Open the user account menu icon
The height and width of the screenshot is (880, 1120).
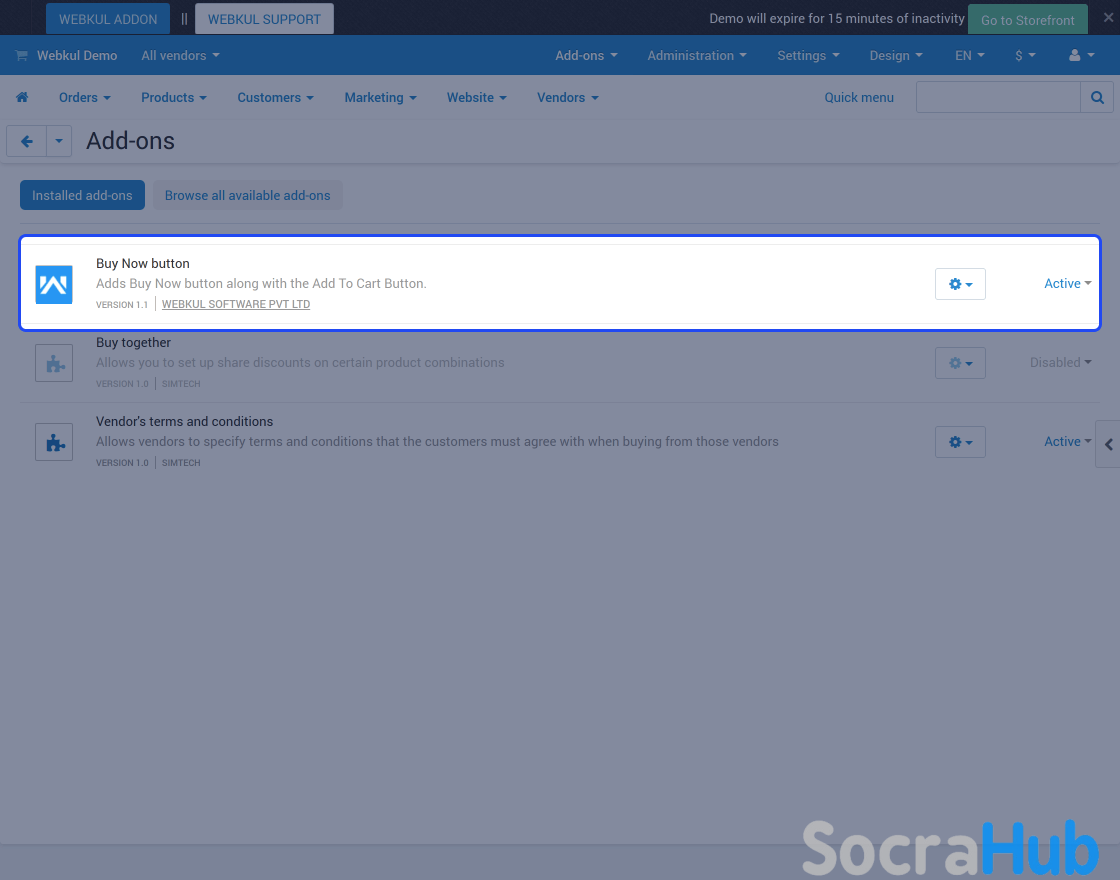[x=1081, y=55]
